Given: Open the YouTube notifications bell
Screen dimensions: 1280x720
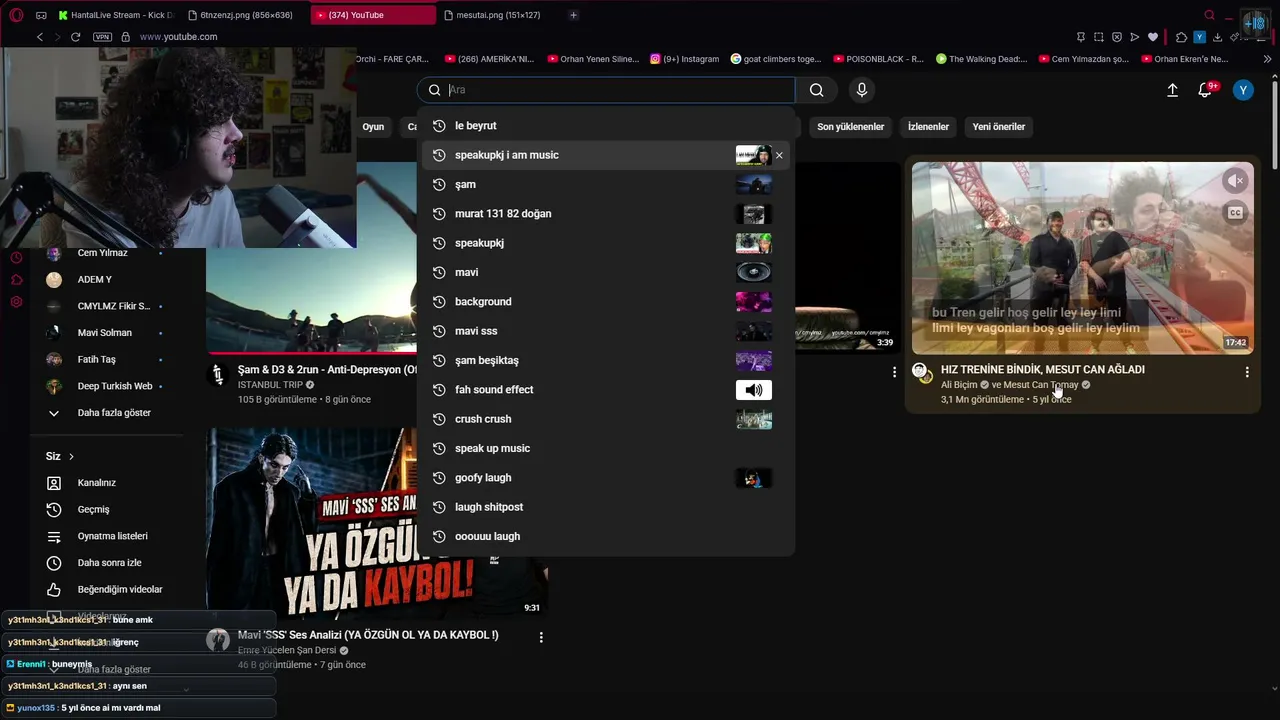Looking at the screenshot, I should [x=1206, y=90].
